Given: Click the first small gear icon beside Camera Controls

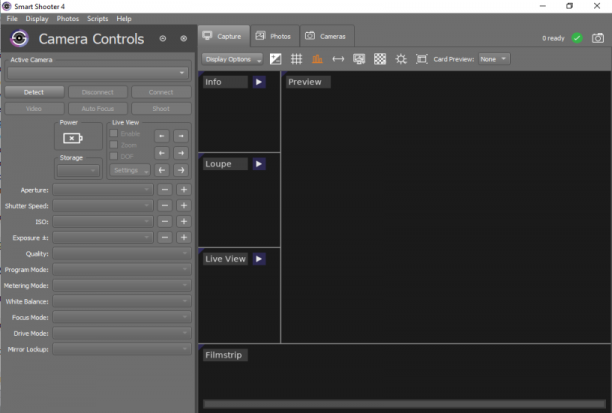Looking at the screenshot, I should (x=163, y=38).
